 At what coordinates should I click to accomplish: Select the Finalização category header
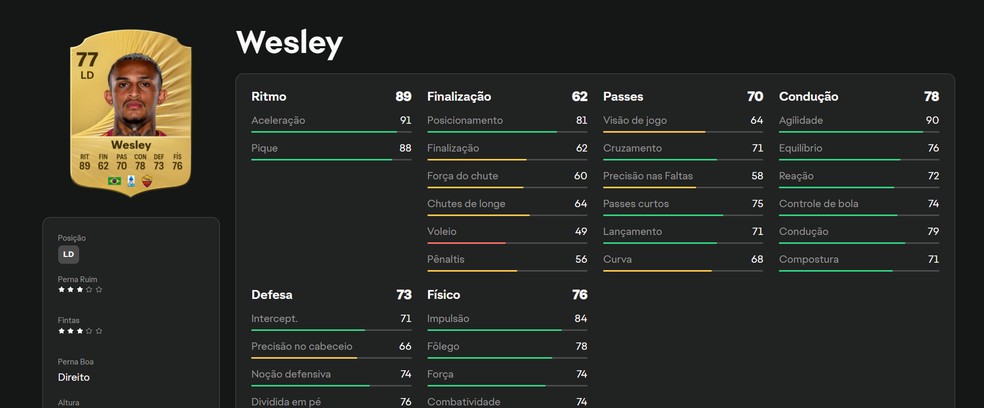[x=459, y=97]
